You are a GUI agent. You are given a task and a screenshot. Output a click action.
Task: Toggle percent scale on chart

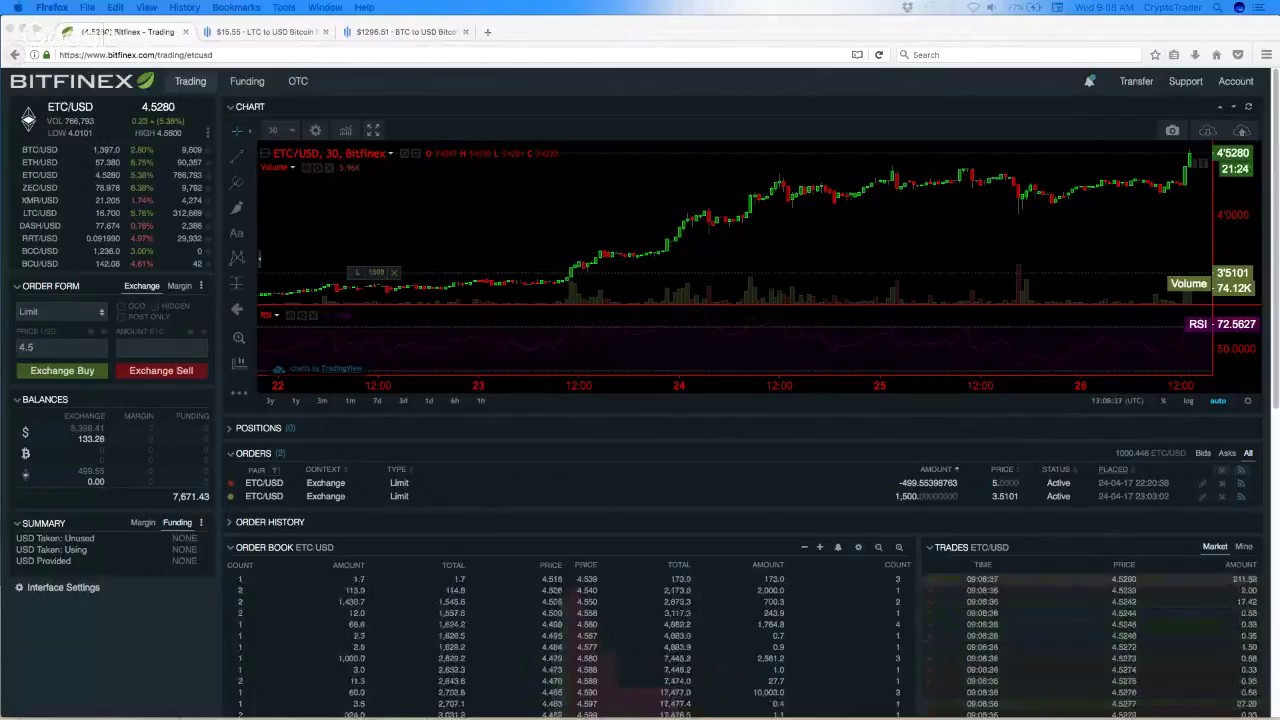coord(1163,401)
